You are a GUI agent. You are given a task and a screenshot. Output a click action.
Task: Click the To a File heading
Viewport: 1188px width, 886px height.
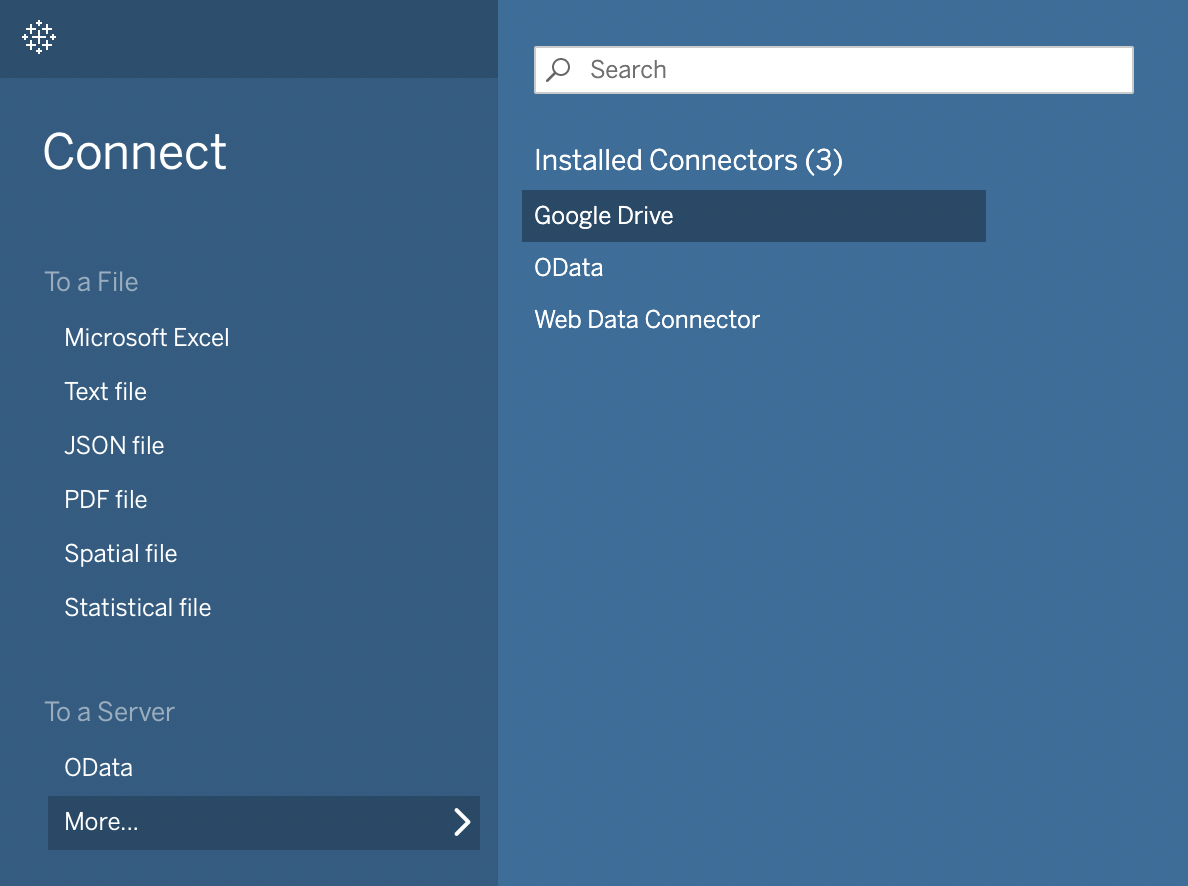pyautogui.click(x=91, y=282)
